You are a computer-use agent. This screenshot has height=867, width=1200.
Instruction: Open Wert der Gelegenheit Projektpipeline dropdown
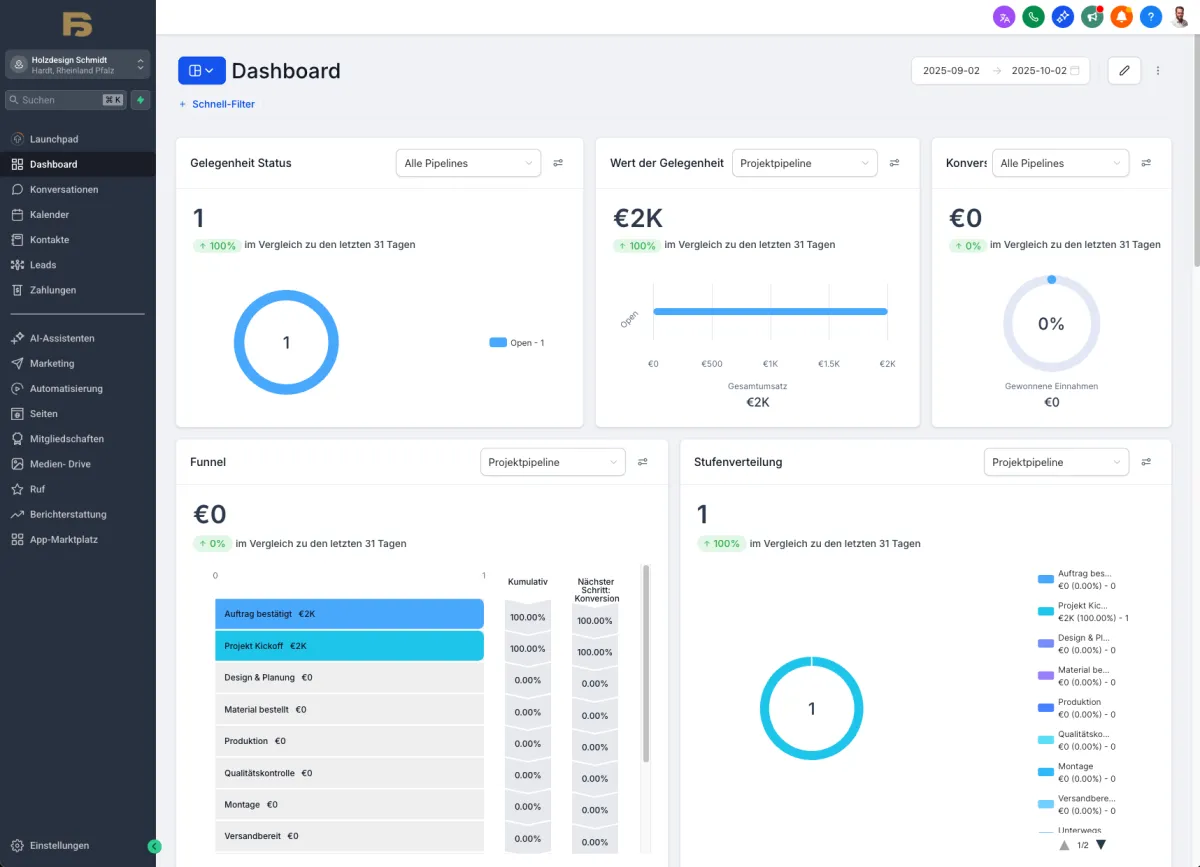805,163
